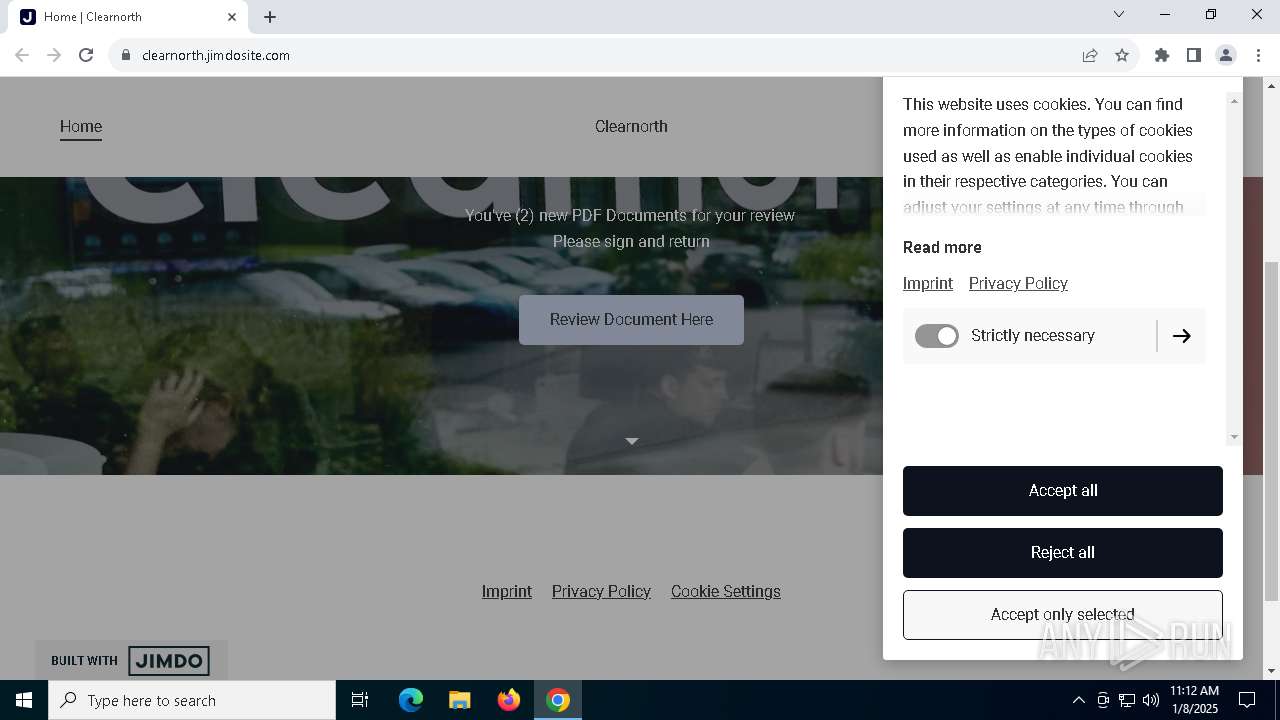Viewport: 1280px width, 720px height.
Task: Open footer Cookie Settings link
Action: [x=726, y=591]
